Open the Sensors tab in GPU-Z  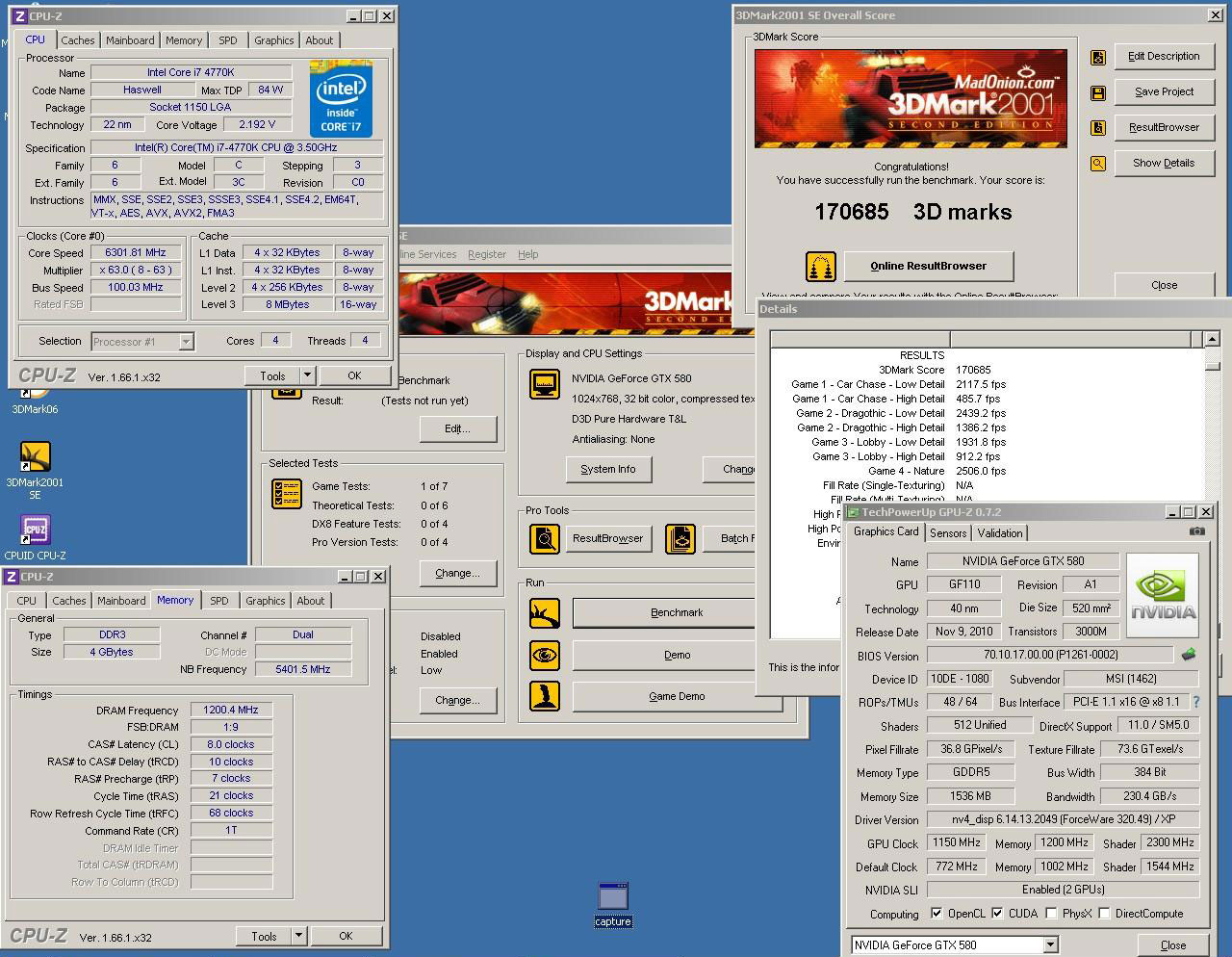948,533
